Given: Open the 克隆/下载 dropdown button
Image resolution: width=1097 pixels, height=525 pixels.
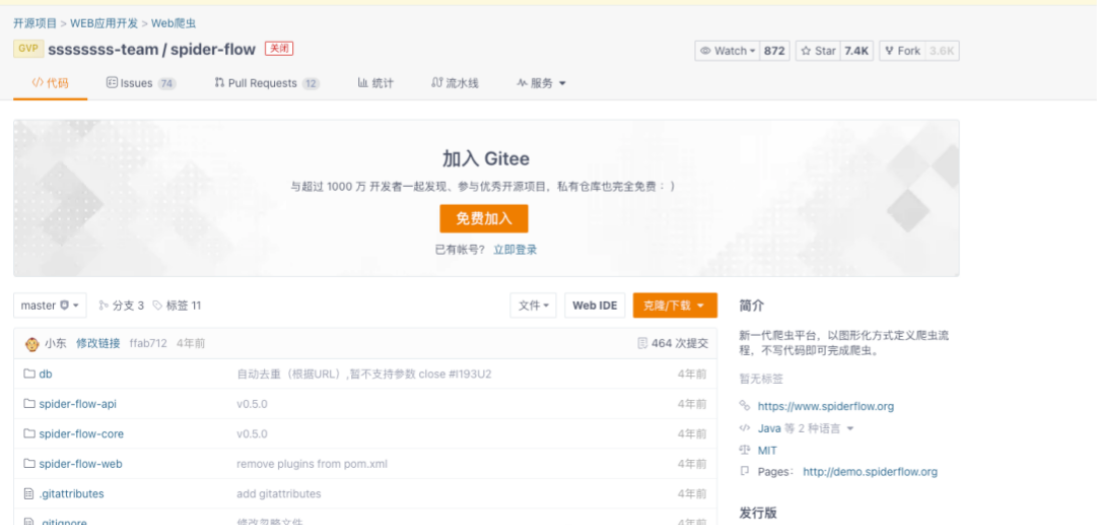Looking at the screenshot, I should coord(674,306).
